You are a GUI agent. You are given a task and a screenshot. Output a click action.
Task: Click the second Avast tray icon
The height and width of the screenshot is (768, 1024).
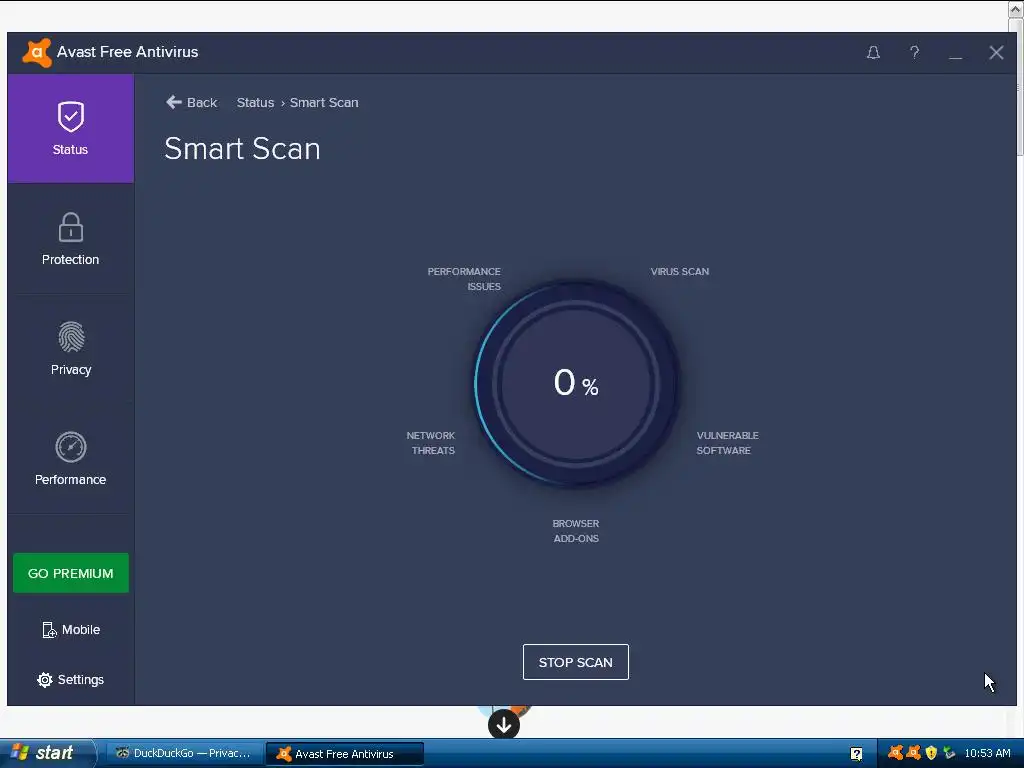point(913,753)
